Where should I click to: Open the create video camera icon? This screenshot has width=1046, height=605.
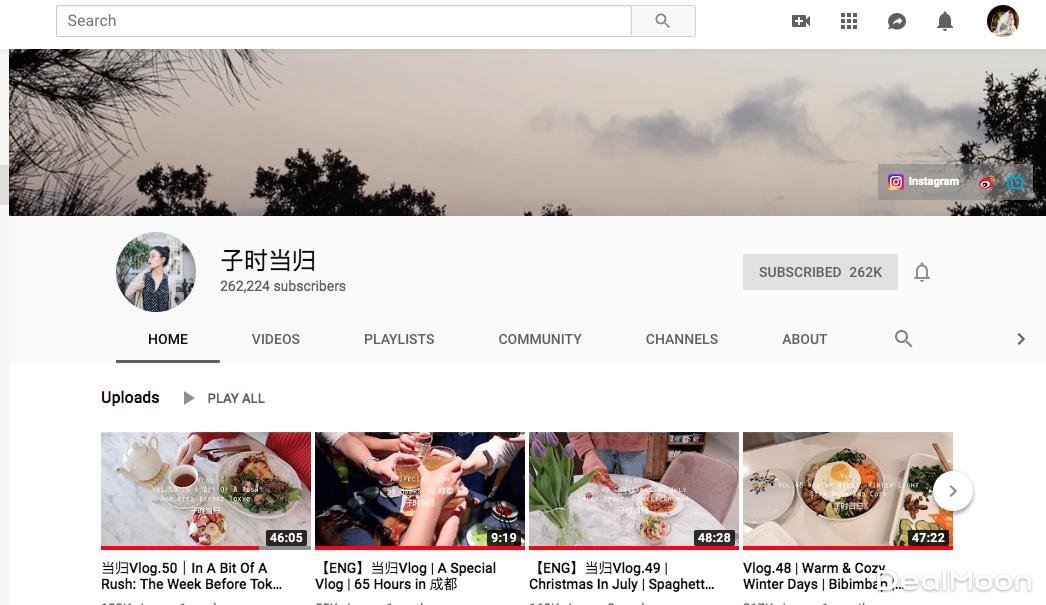pos(801,21)
